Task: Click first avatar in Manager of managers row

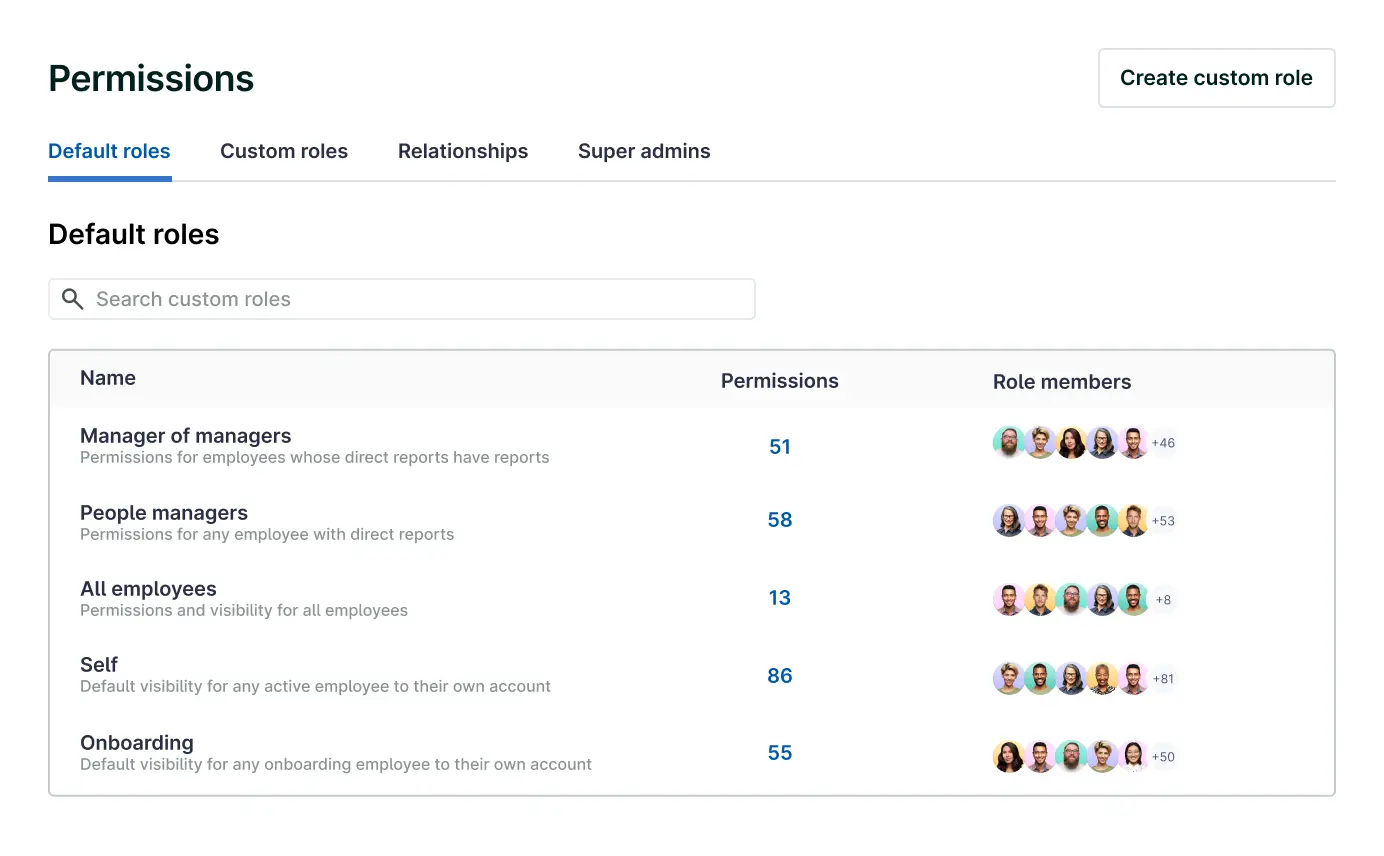Action: (x=1008, y=442)
